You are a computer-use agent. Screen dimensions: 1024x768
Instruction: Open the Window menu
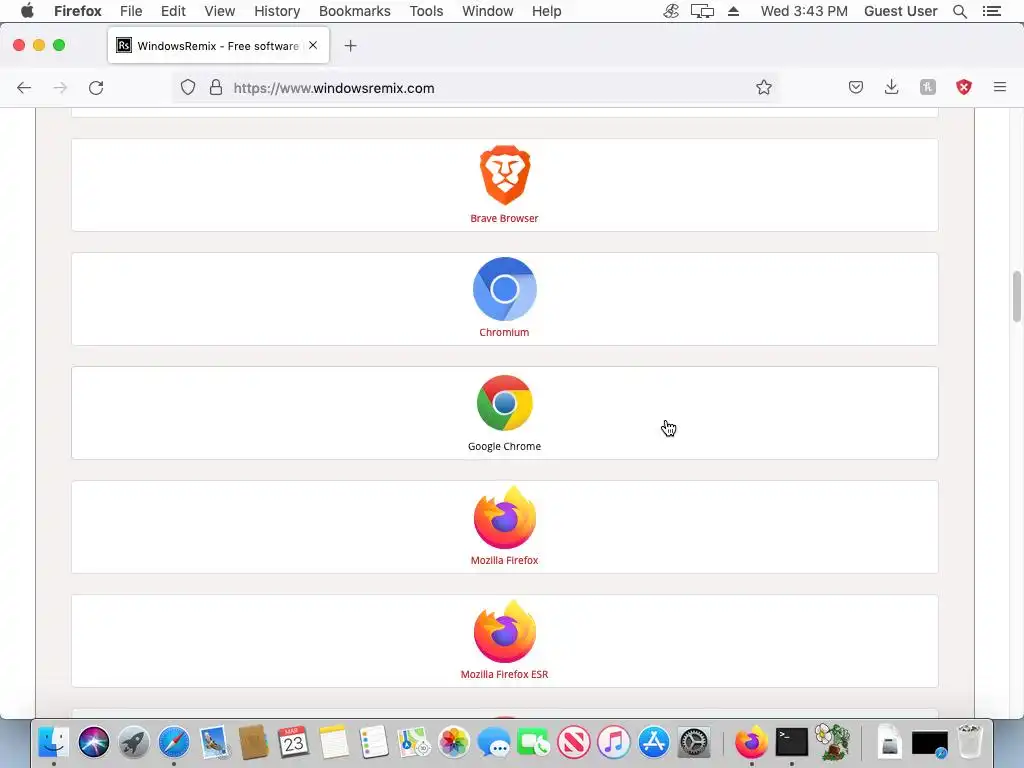[x=487, y=11]
